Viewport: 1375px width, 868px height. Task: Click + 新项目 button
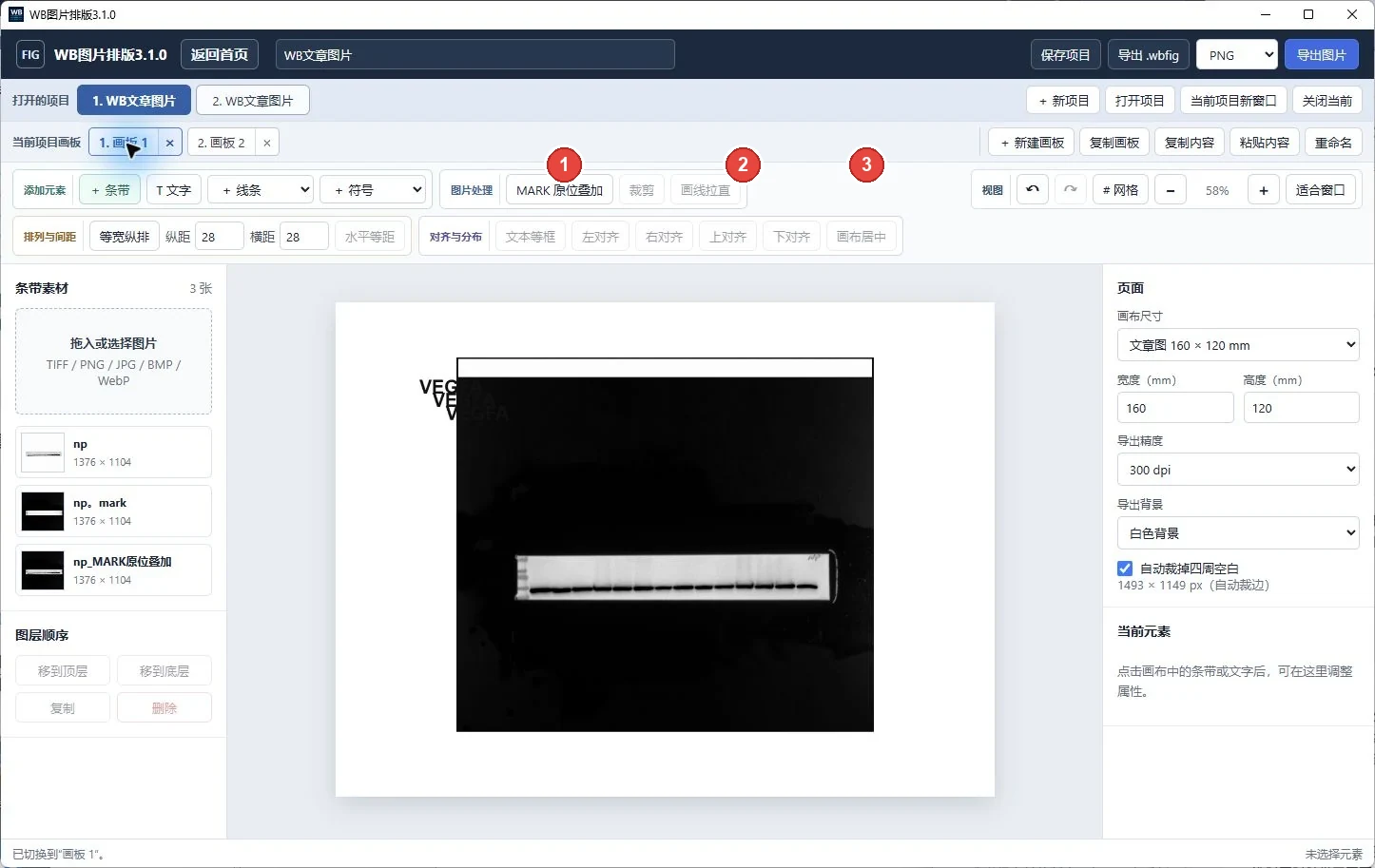point(1063,101)
